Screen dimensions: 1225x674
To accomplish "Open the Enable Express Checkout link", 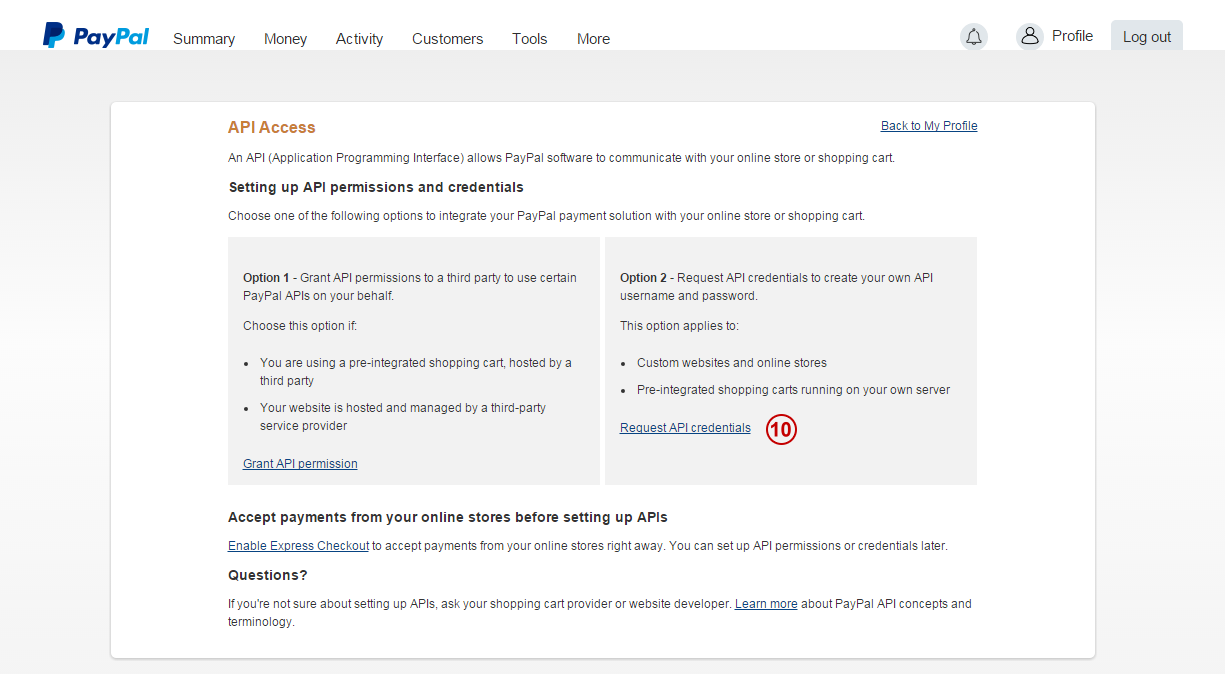I will click(x=298, y=546).
